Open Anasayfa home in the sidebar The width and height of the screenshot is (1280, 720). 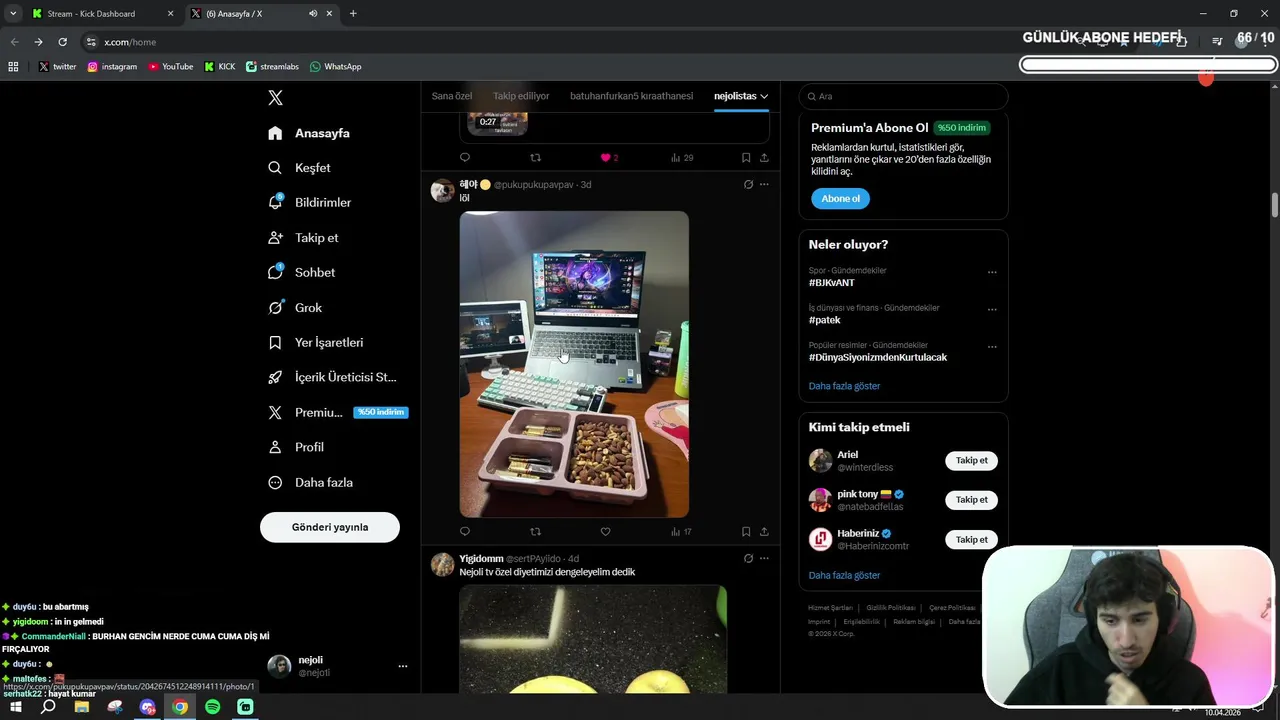click(309, 133)
